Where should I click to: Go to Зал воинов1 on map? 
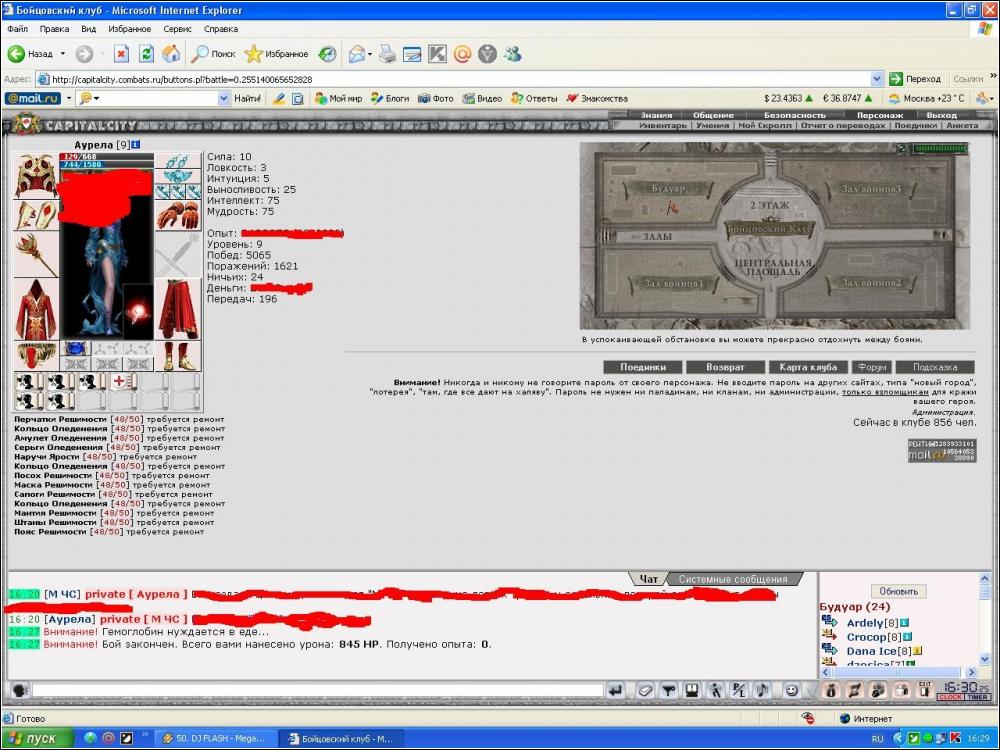[x=674, y=283]
